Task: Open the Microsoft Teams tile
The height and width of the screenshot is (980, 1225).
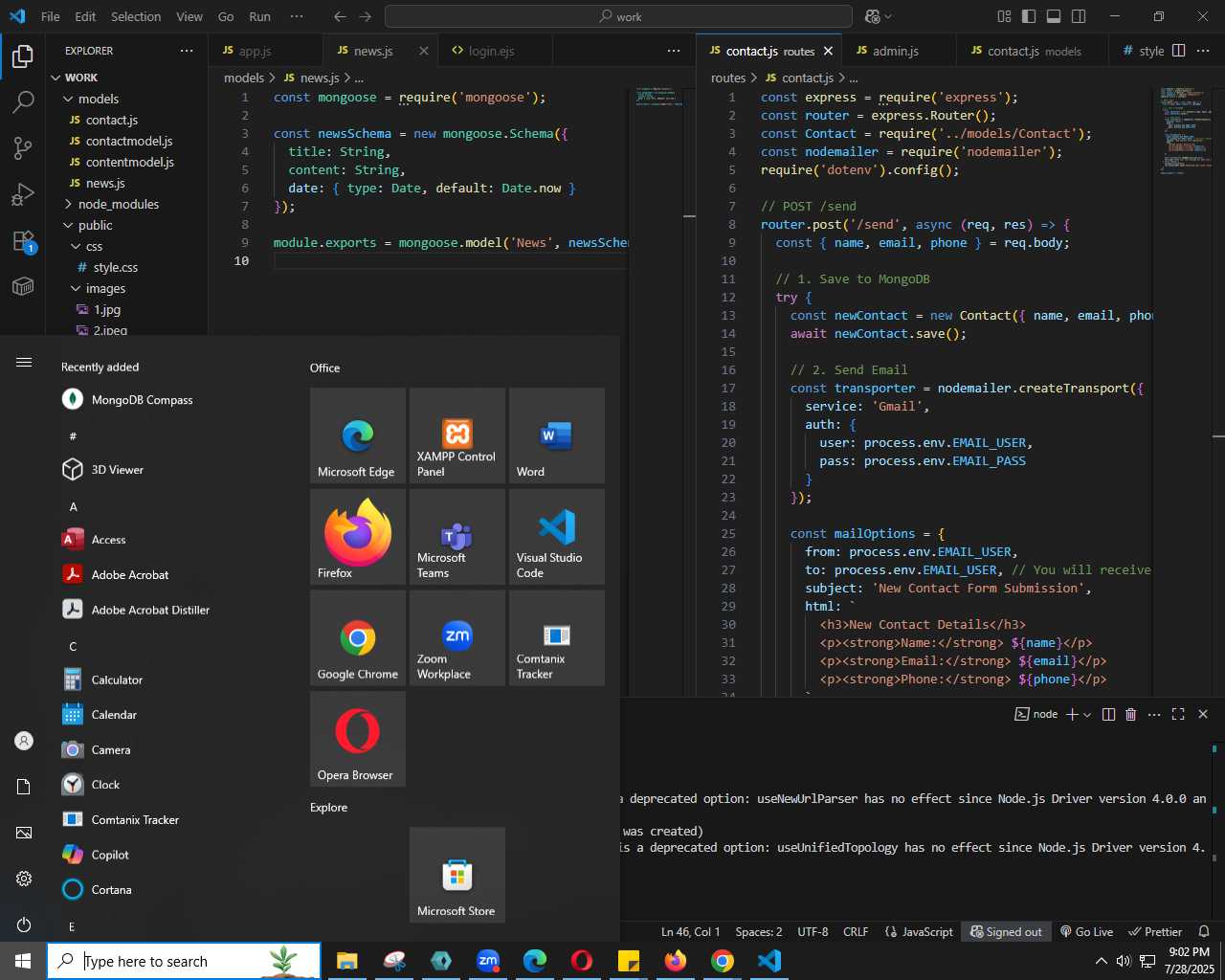Action: click(457, 537)
